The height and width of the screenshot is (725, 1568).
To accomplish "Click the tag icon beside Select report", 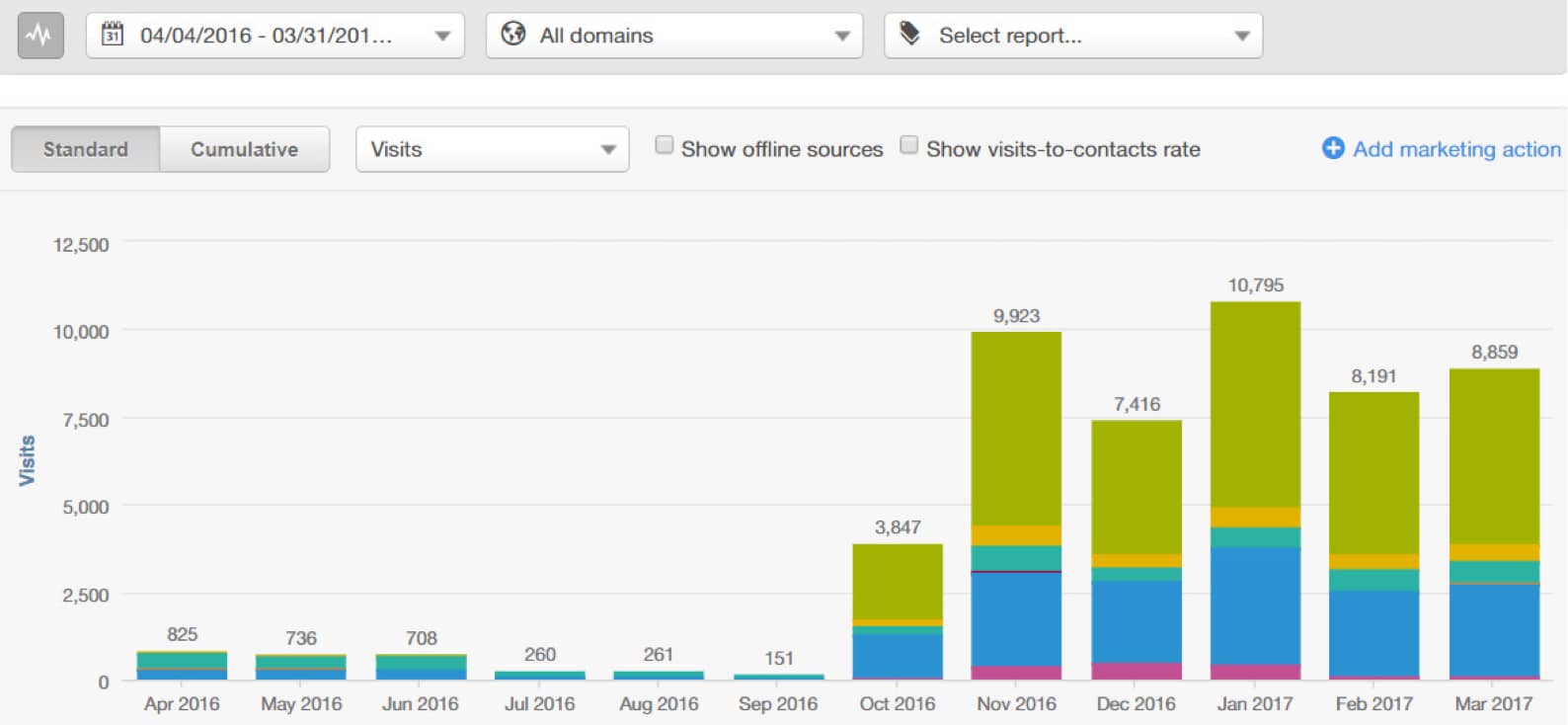I will 910,35.
